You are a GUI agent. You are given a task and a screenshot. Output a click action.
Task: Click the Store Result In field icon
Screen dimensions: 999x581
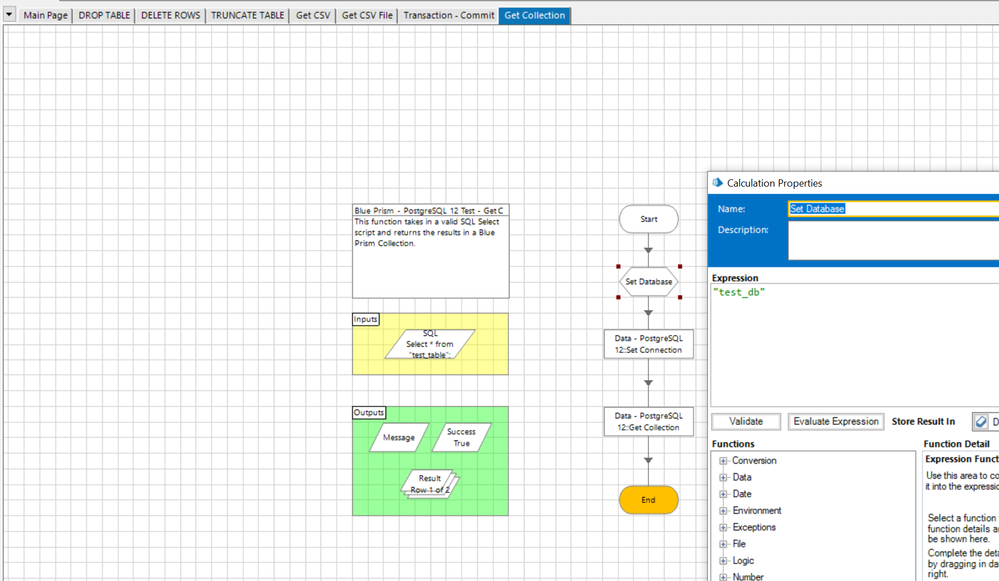tap(981, 422)
